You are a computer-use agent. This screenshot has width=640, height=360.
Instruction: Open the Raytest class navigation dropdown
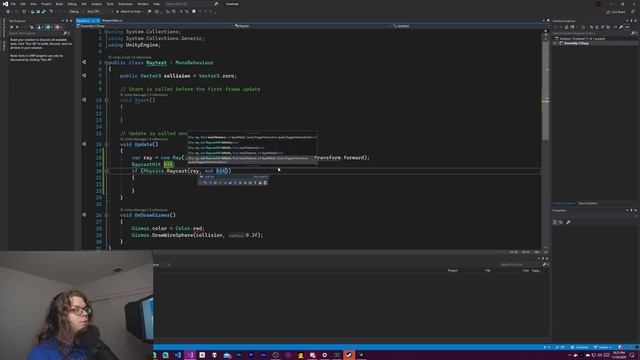point(312,26)
